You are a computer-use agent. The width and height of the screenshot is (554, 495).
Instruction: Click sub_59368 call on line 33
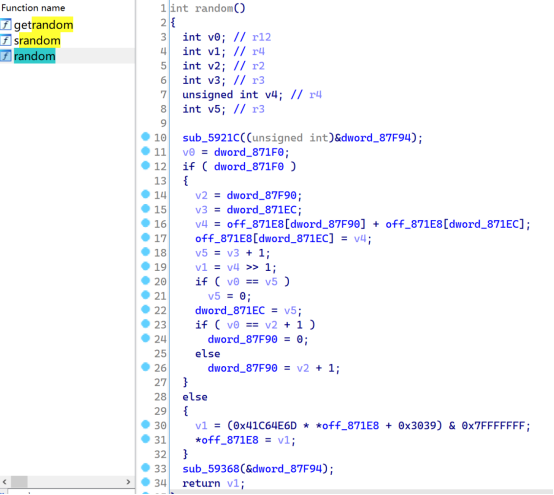pos(211,469)
